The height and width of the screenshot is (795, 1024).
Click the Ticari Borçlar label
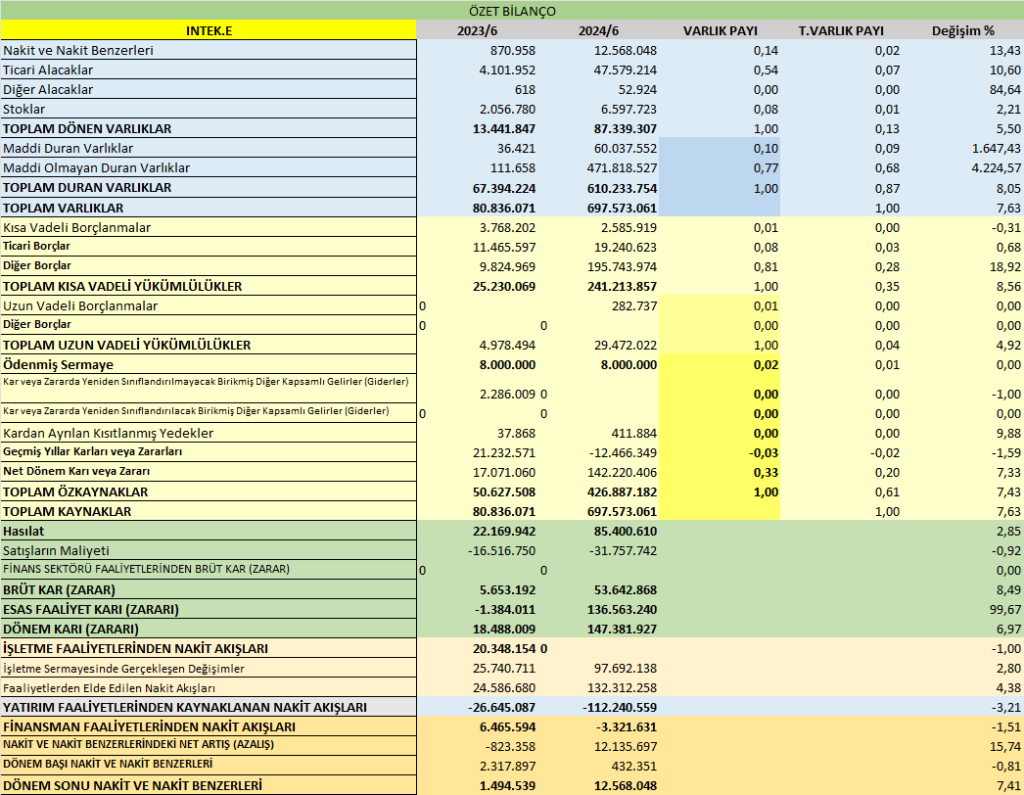coord(37,246)
